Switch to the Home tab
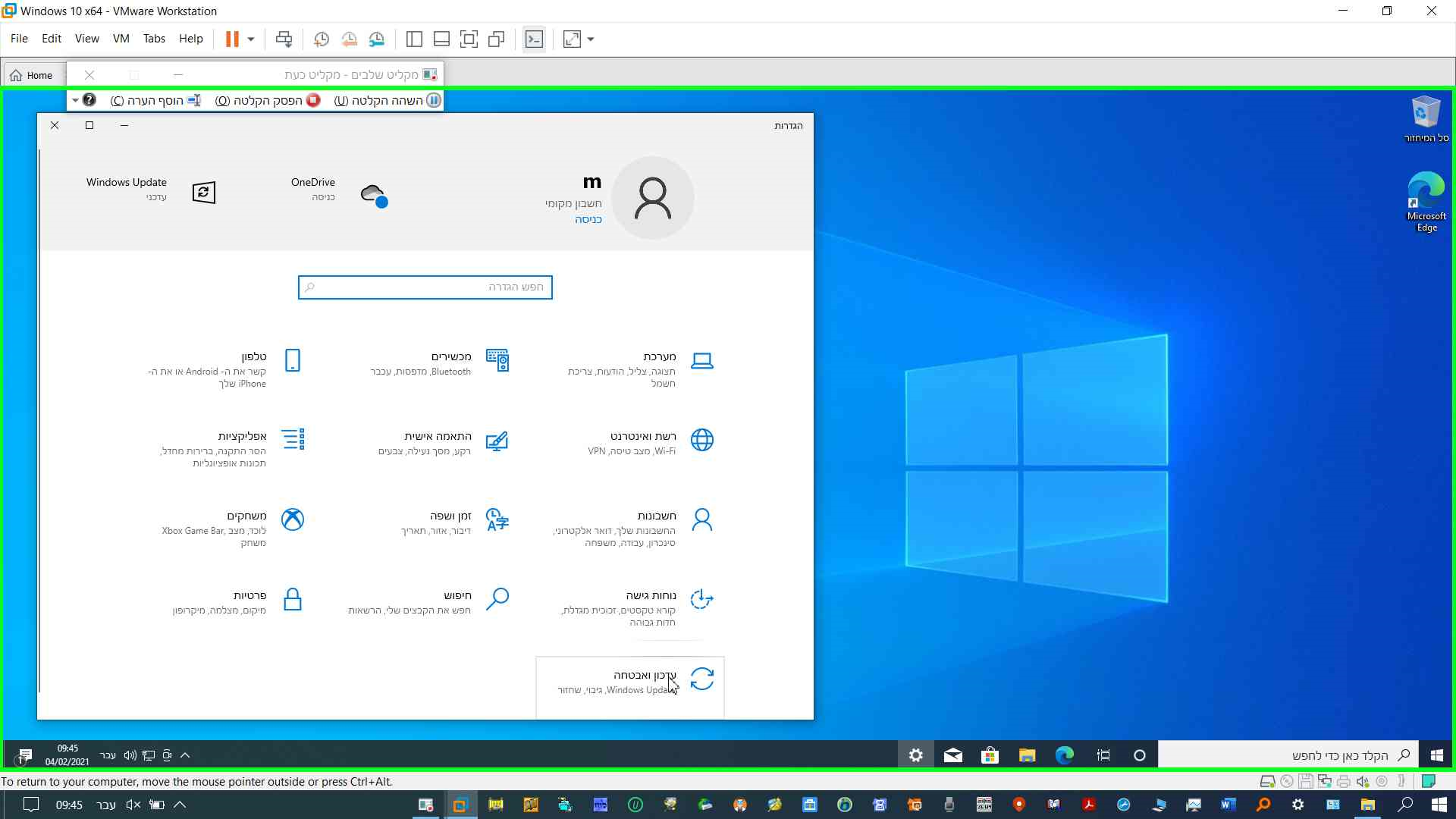This screenshot has width=1456, height=819. click(x=32, y=75)
